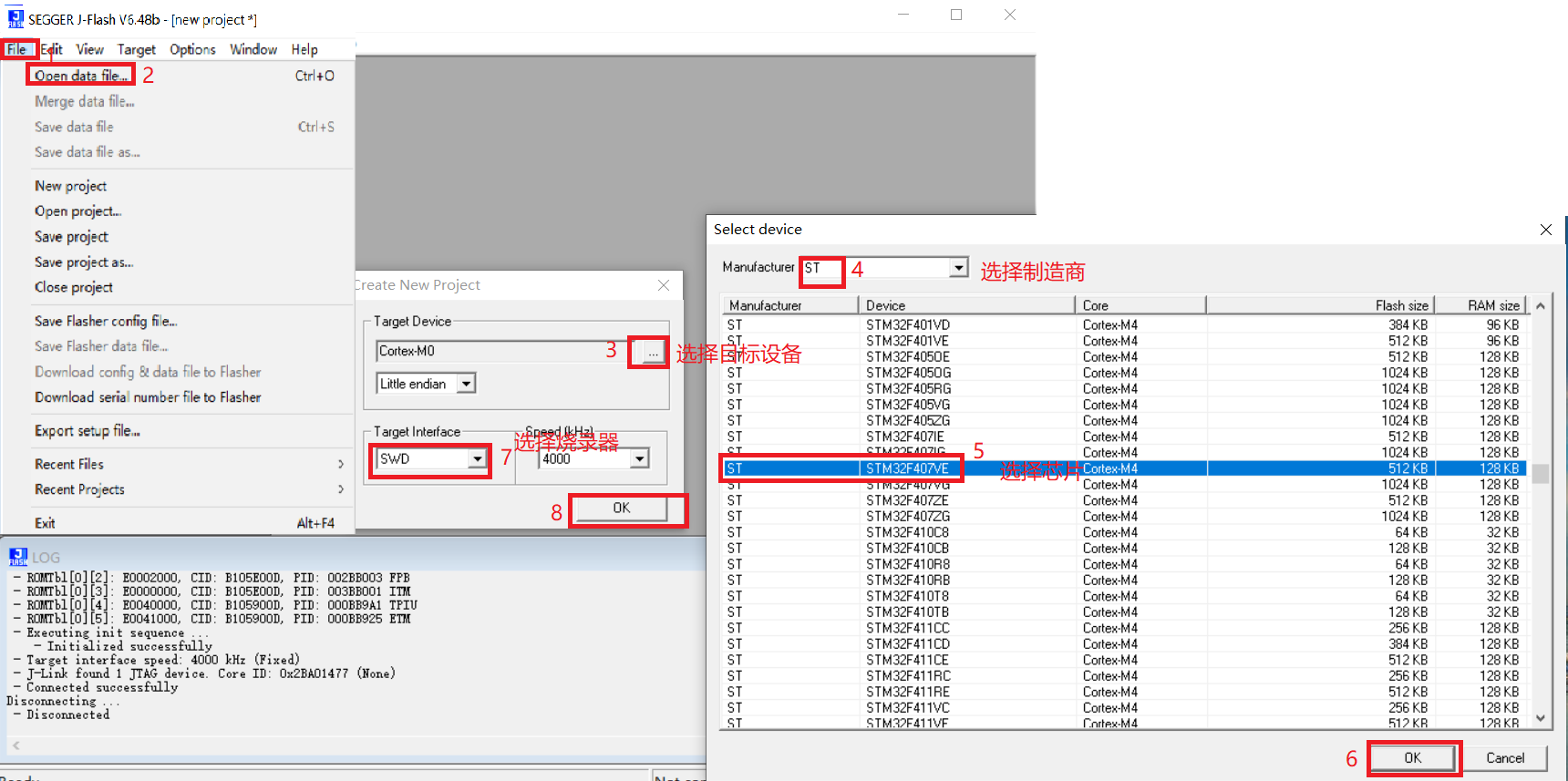Click the device list scrollbar thumb
1568x781 pixels.
[1541, 474]
